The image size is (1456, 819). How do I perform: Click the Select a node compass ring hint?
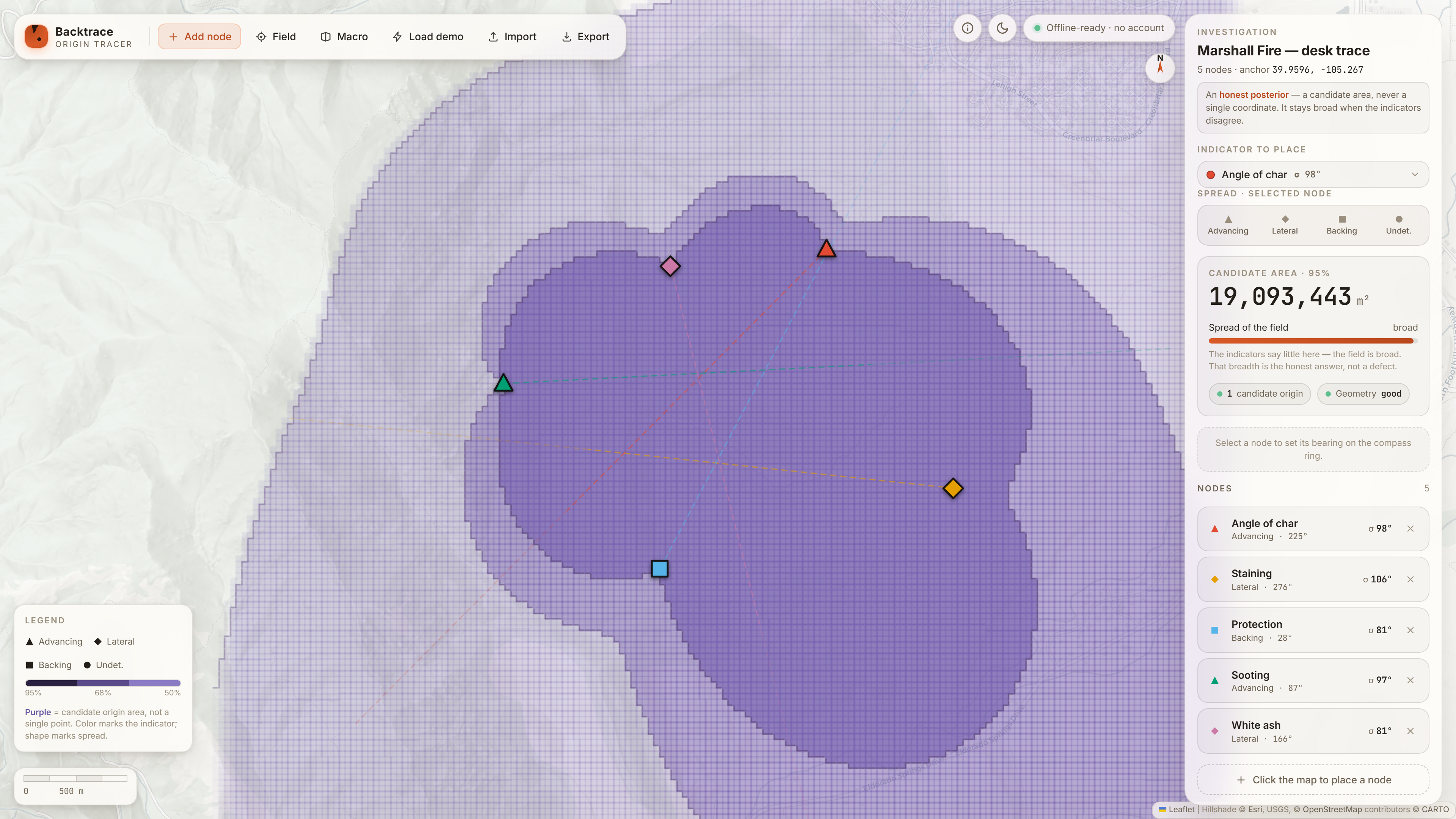tap(1313, 449)
